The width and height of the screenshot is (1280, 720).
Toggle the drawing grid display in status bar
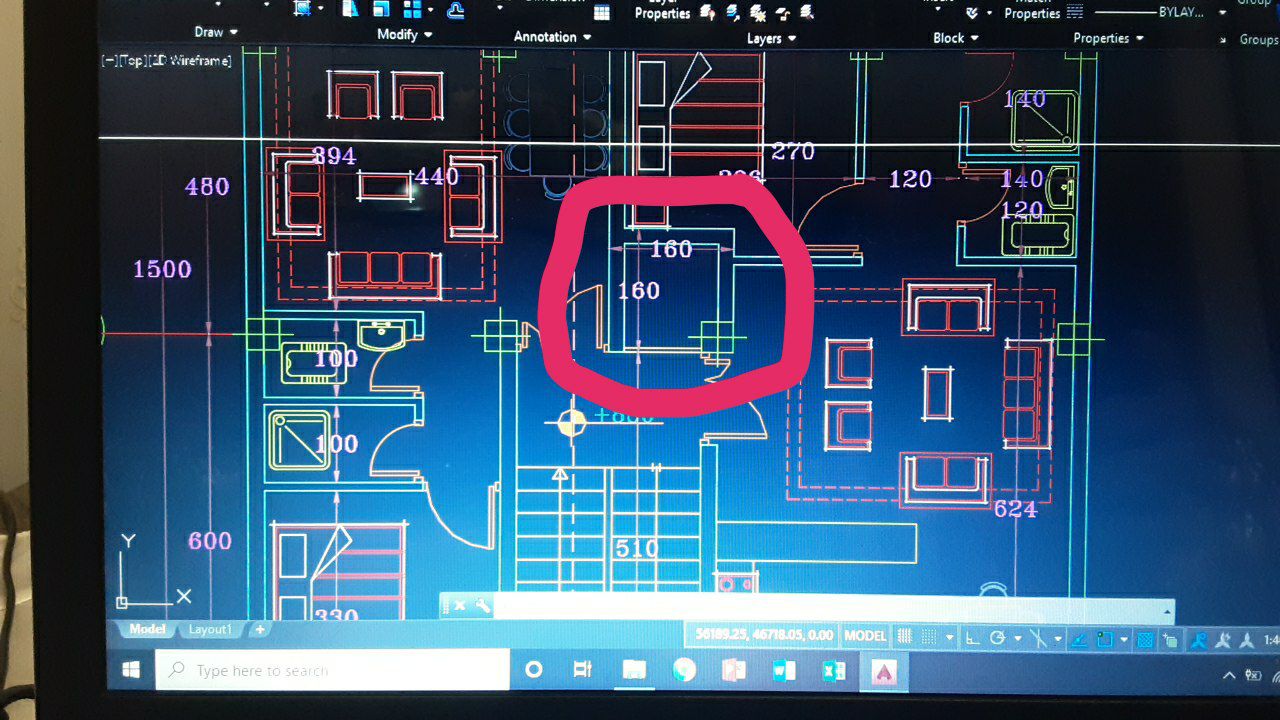pyautogui.click(x=904, y=636)
